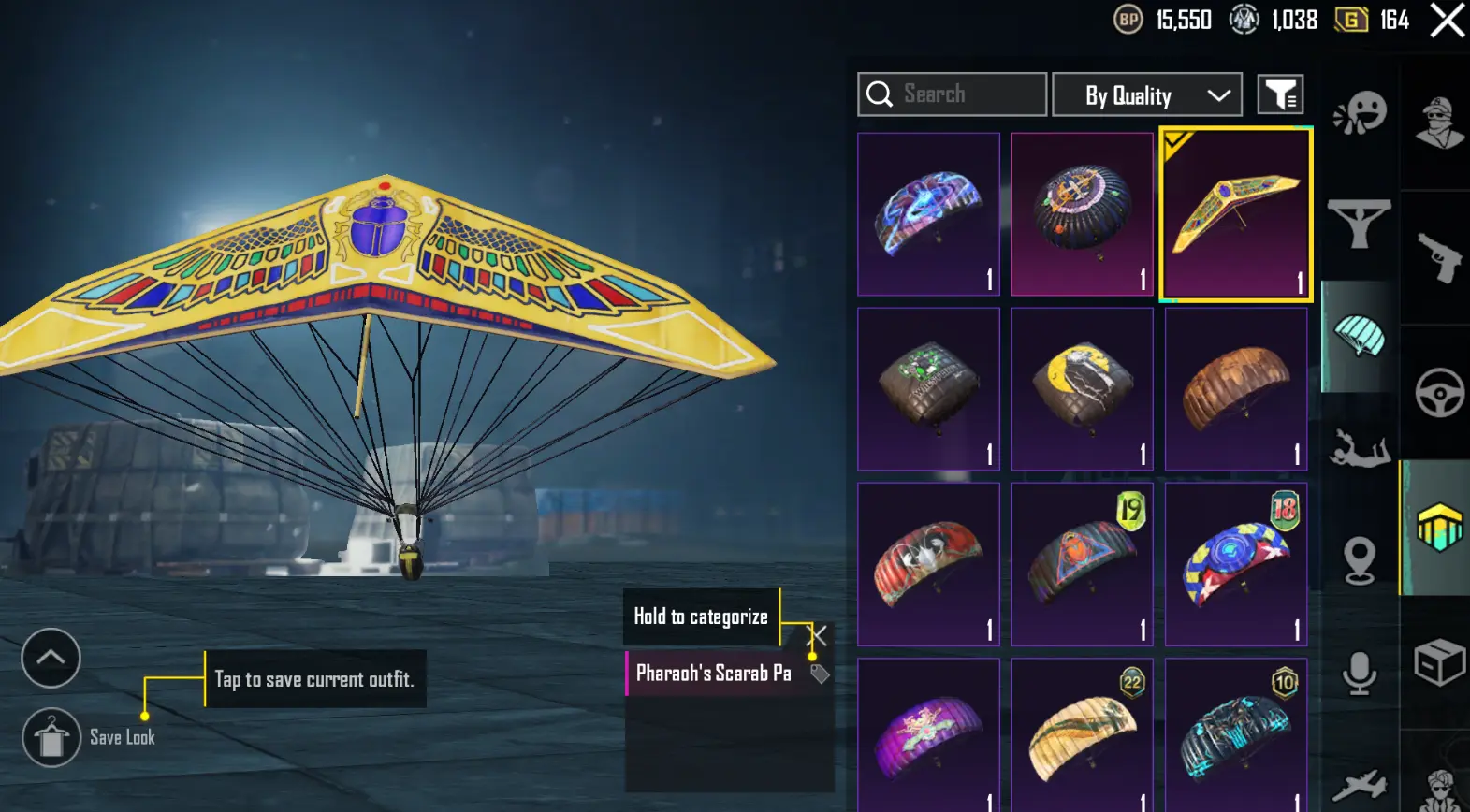The width and height of the screenshot is (1470, 812).
Task: Click the Search input field
Action: (x=952, y=94)
